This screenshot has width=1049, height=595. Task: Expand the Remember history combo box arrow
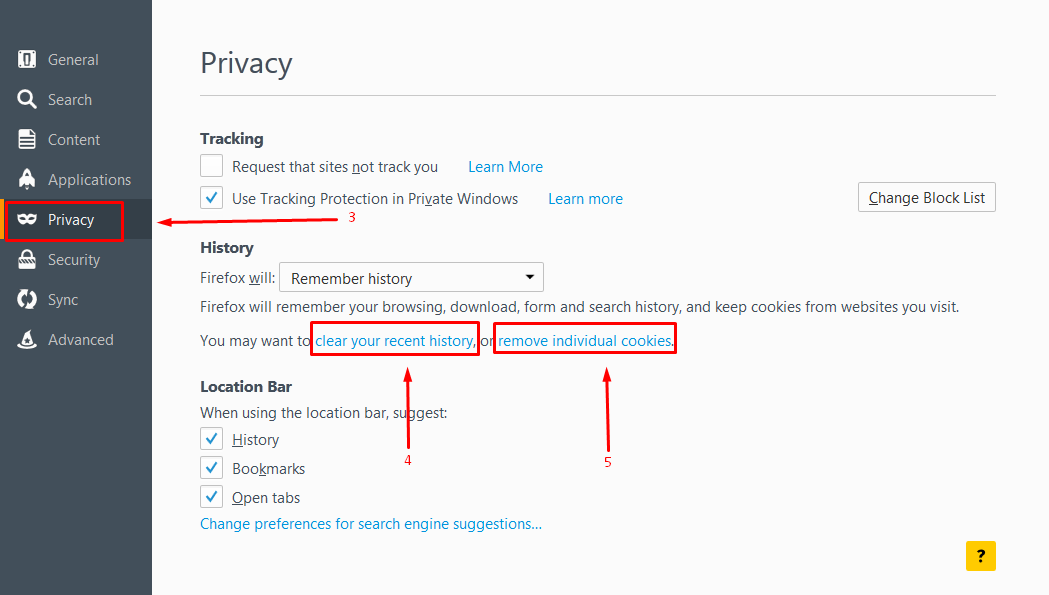click(529, 277)
